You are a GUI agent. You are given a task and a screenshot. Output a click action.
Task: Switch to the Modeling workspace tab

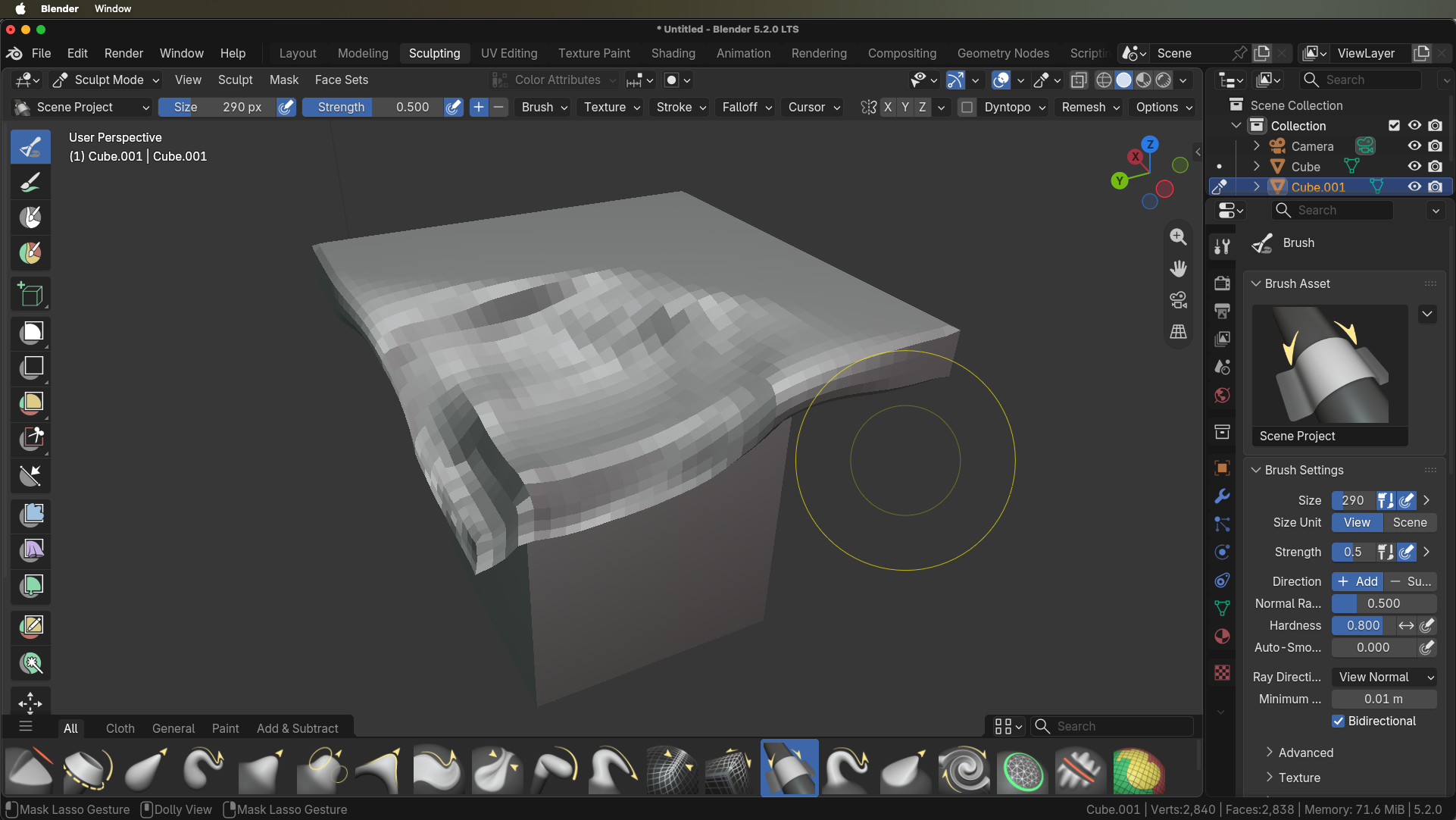pyautogui.click(x=363, y=53)
